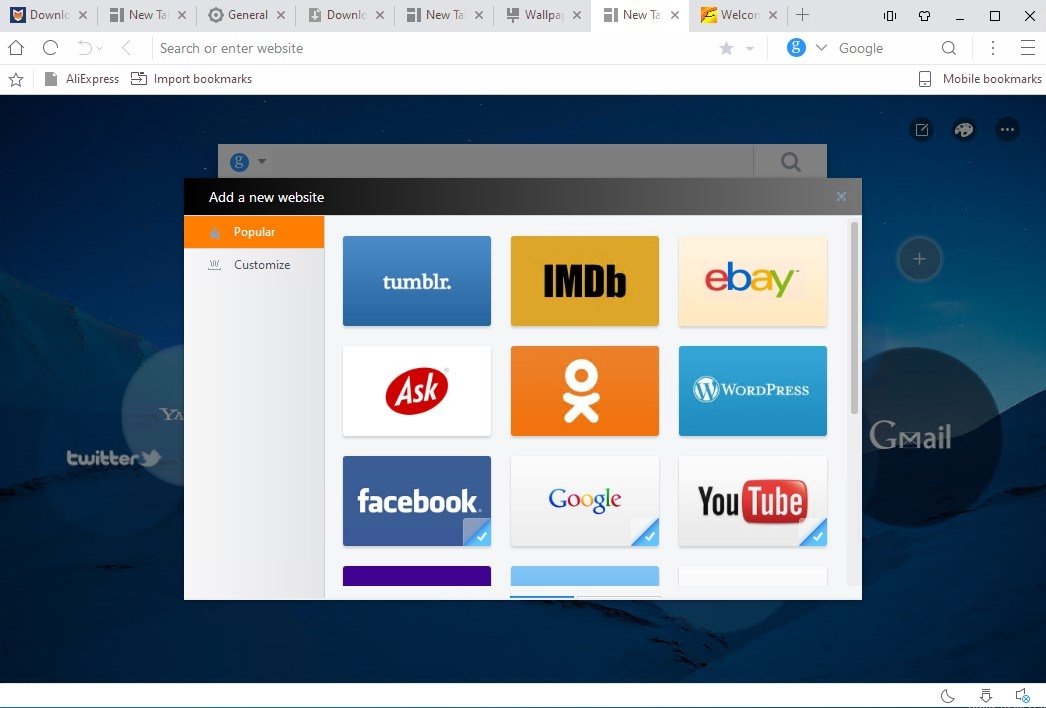Click the magnifier icon in the toolbar search
Viewport: 1046px width, 708px height.
[949, 48]
